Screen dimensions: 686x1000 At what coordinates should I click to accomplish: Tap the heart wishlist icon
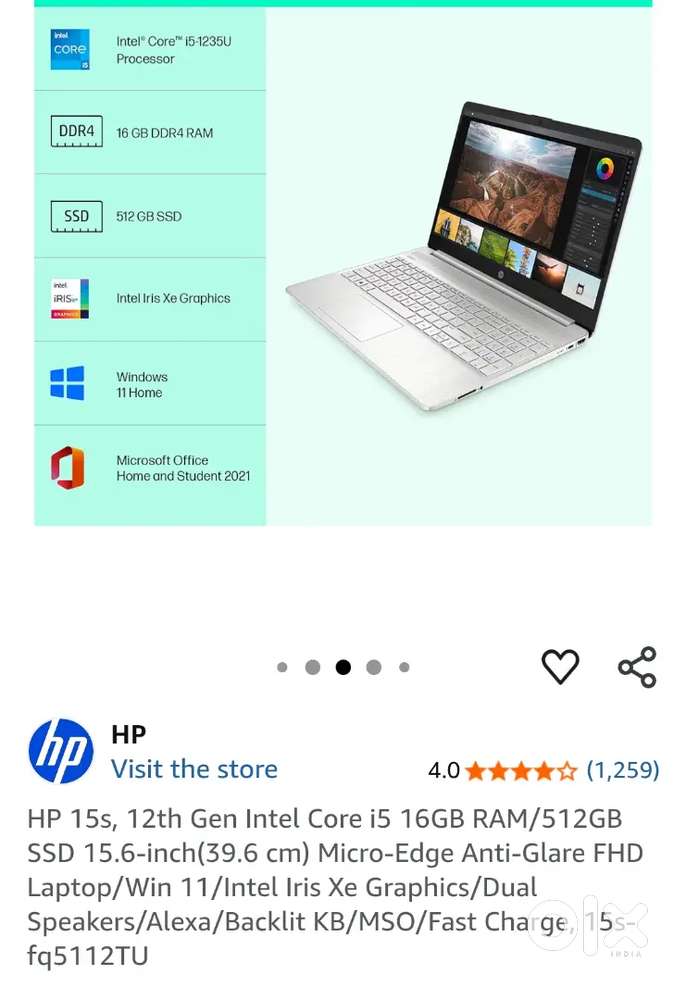[x=560, y=666]
